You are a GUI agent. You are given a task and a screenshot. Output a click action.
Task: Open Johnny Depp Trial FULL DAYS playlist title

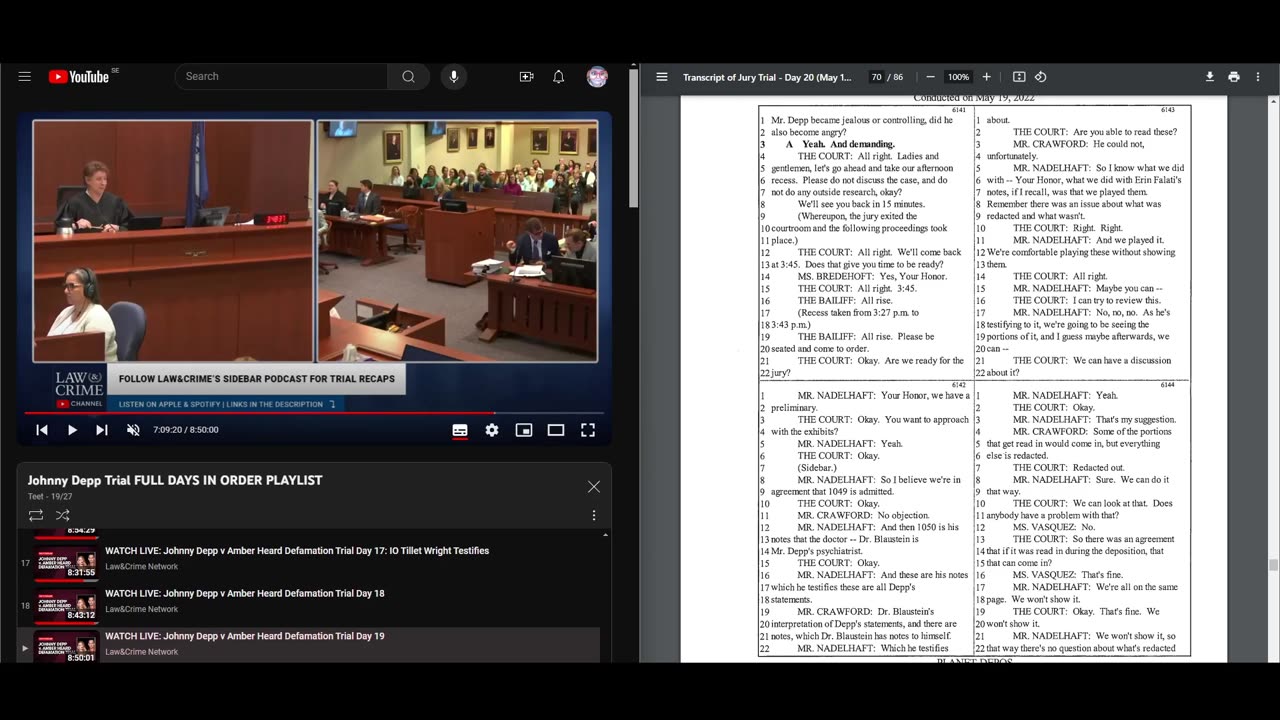(x=175, y=480)
